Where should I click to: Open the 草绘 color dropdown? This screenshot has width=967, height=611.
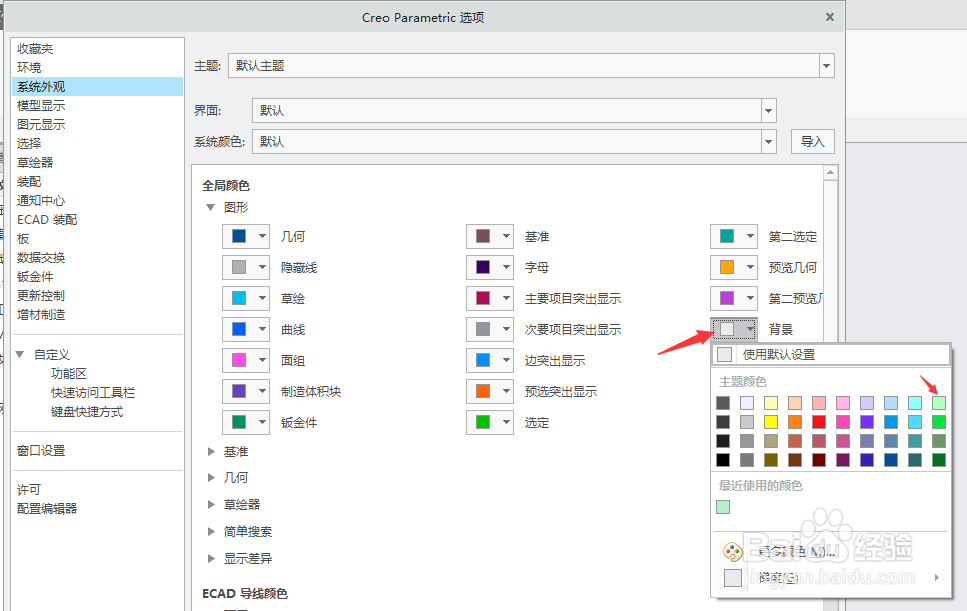click(x=246, y=298)
